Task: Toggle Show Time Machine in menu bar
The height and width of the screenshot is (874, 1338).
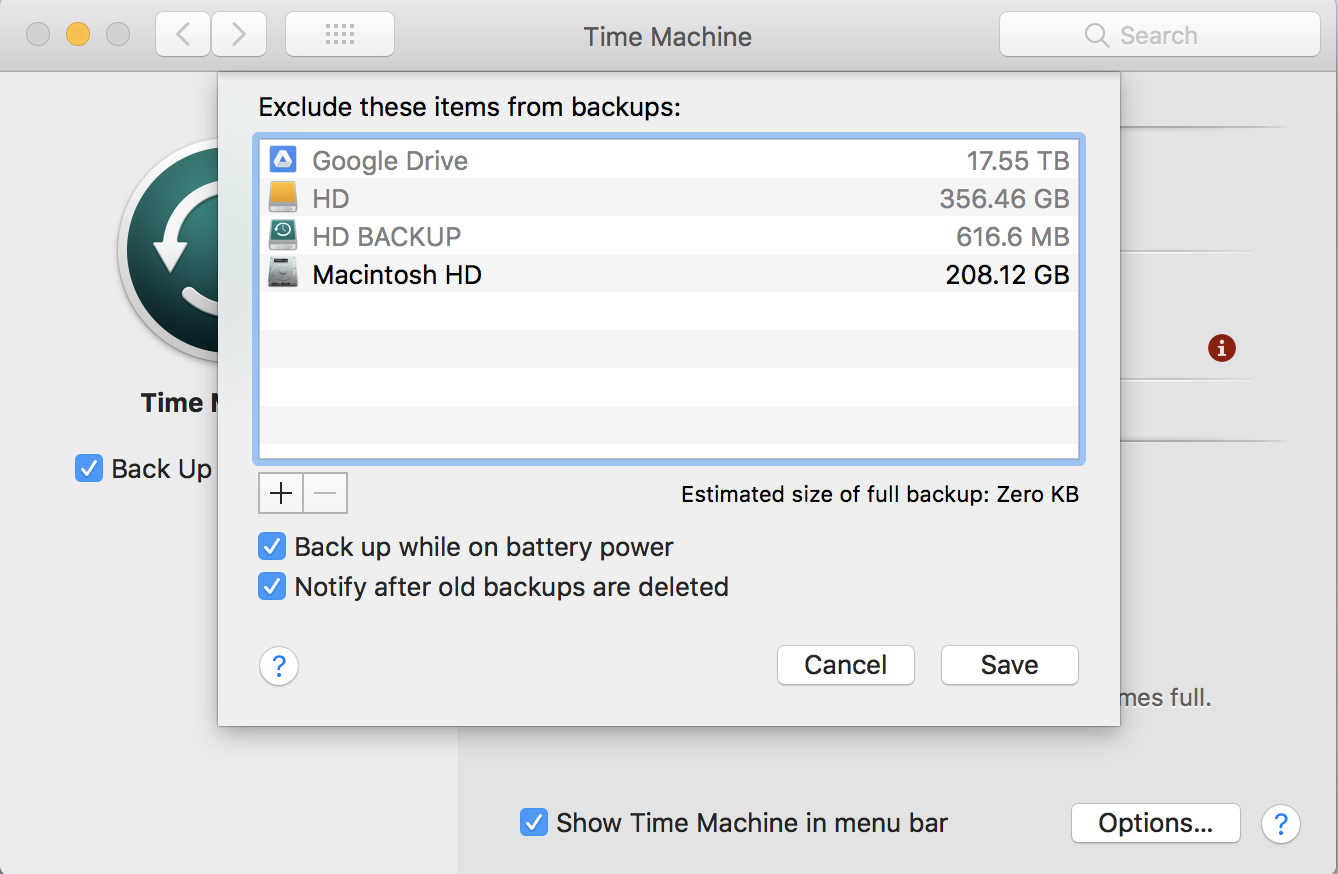Action: pyautogui.click(x=534, y=823)
